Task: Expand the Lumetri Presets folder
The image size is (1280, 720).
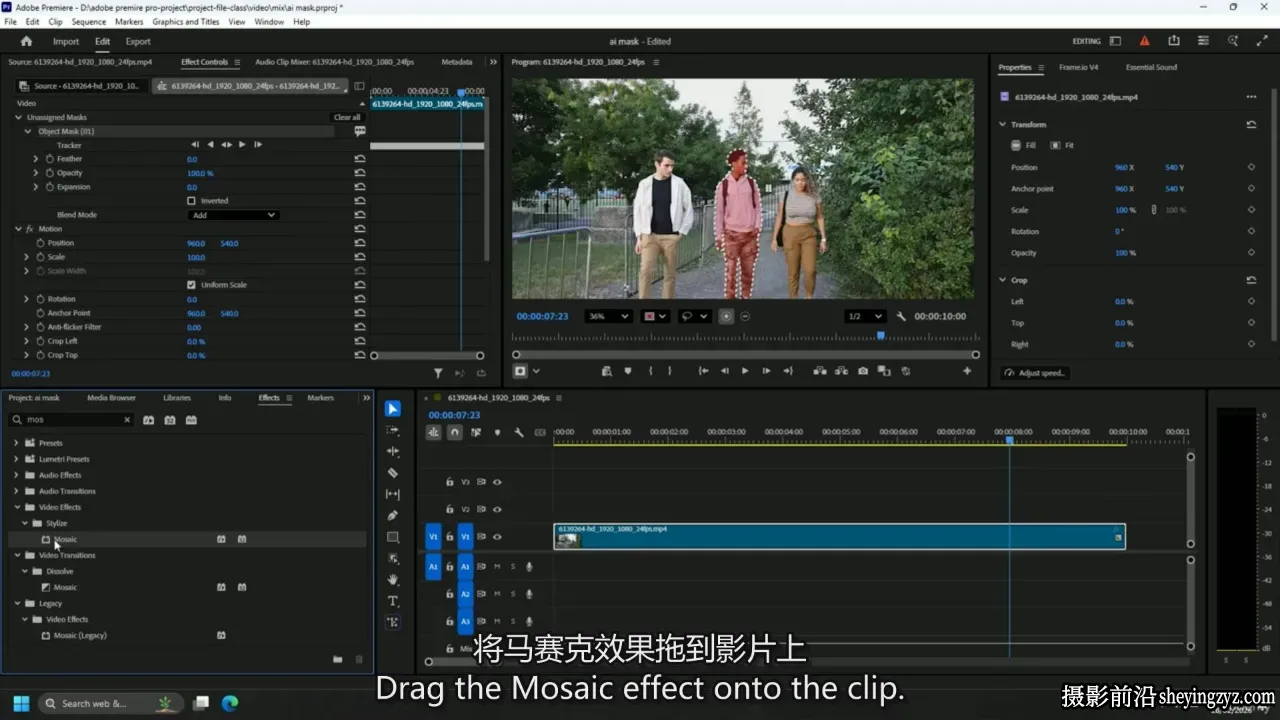Action: click(x=16, y=459)
